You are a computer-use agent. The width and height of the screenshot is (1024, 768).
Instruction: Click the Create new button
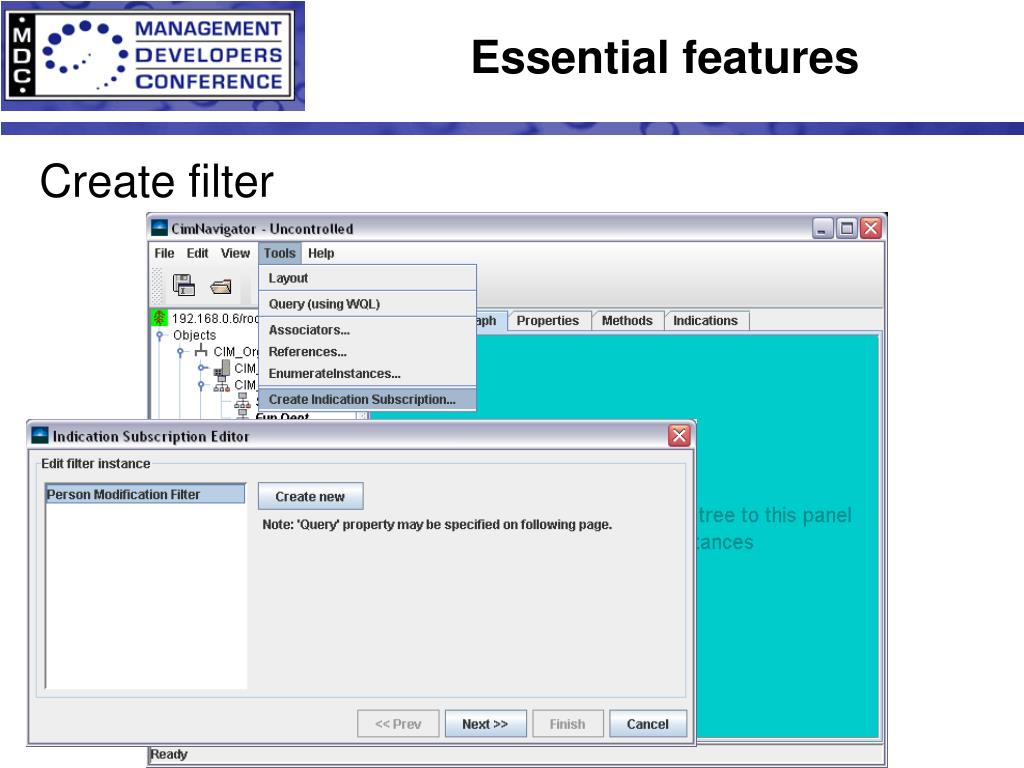click(310, 496)
